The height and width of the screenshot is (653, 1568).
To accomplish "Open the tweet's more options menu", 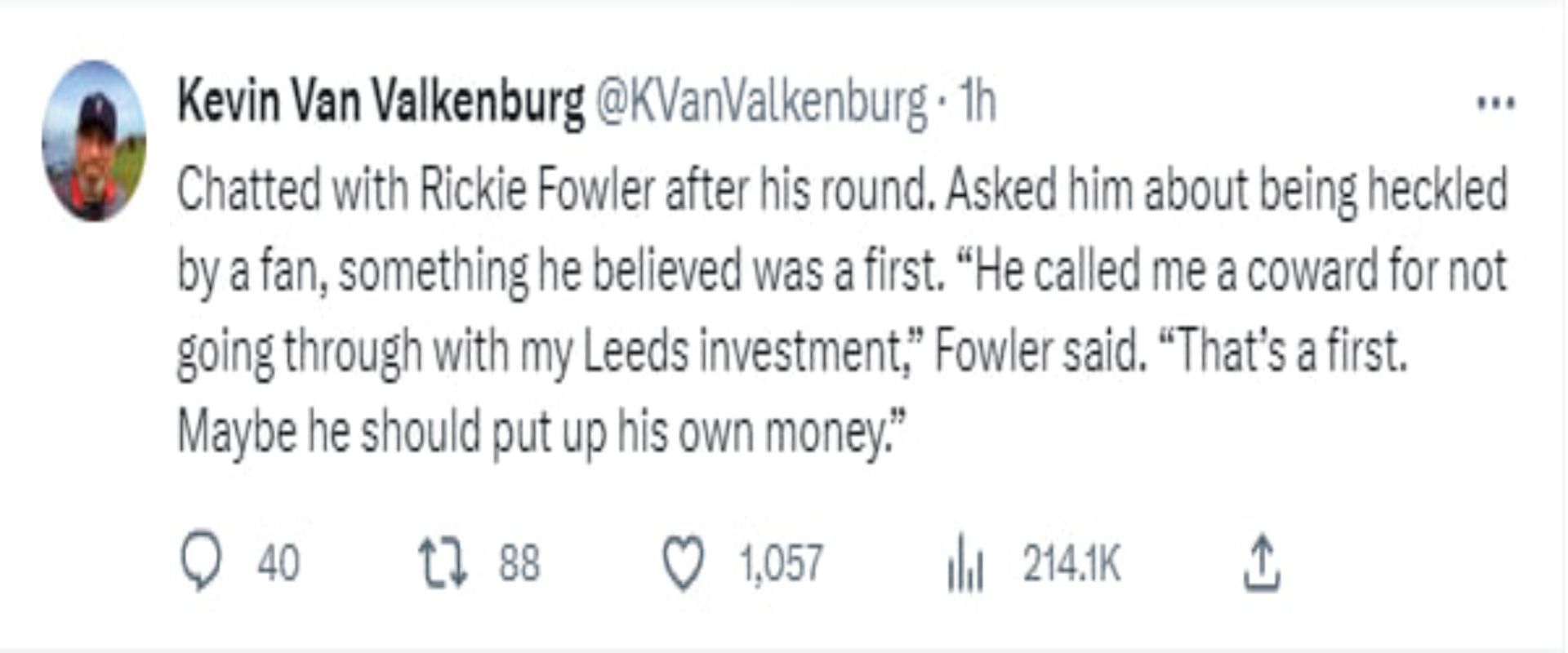I will 1496,104.
